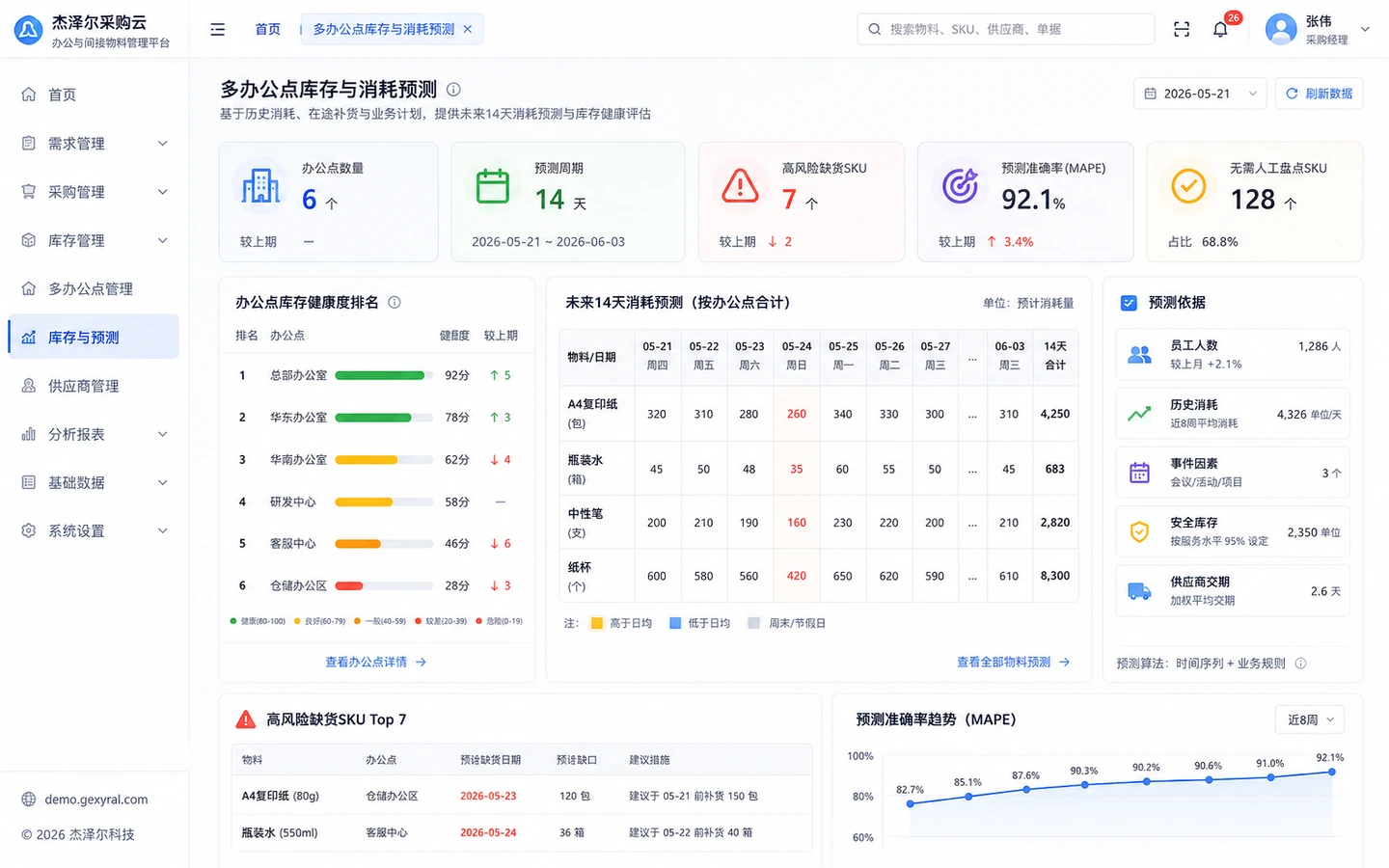Click the 预测准确率 target icon
The height and width of the screenshot is (868, 1389).
click(960, 185)
